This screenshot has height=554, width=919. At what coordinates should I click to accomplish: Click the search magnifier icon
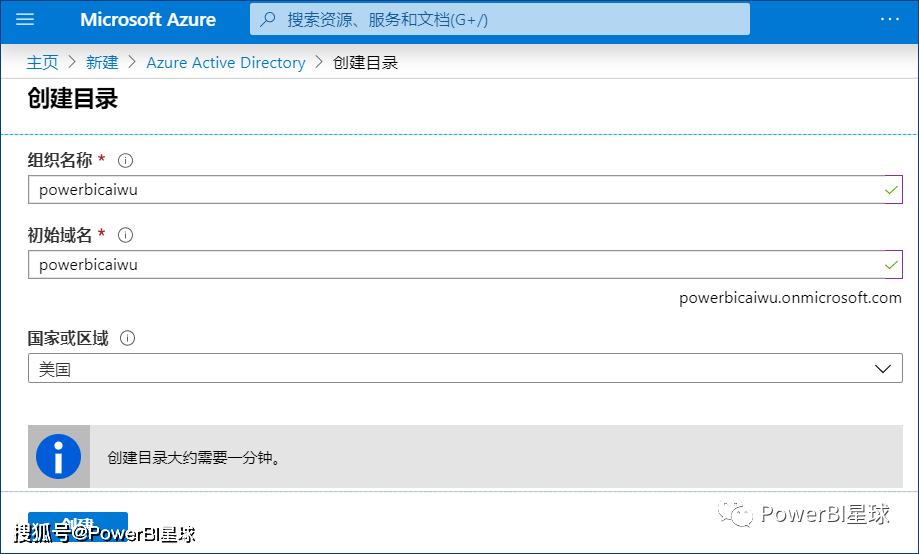pyautogui.click(x=268, y=19)
